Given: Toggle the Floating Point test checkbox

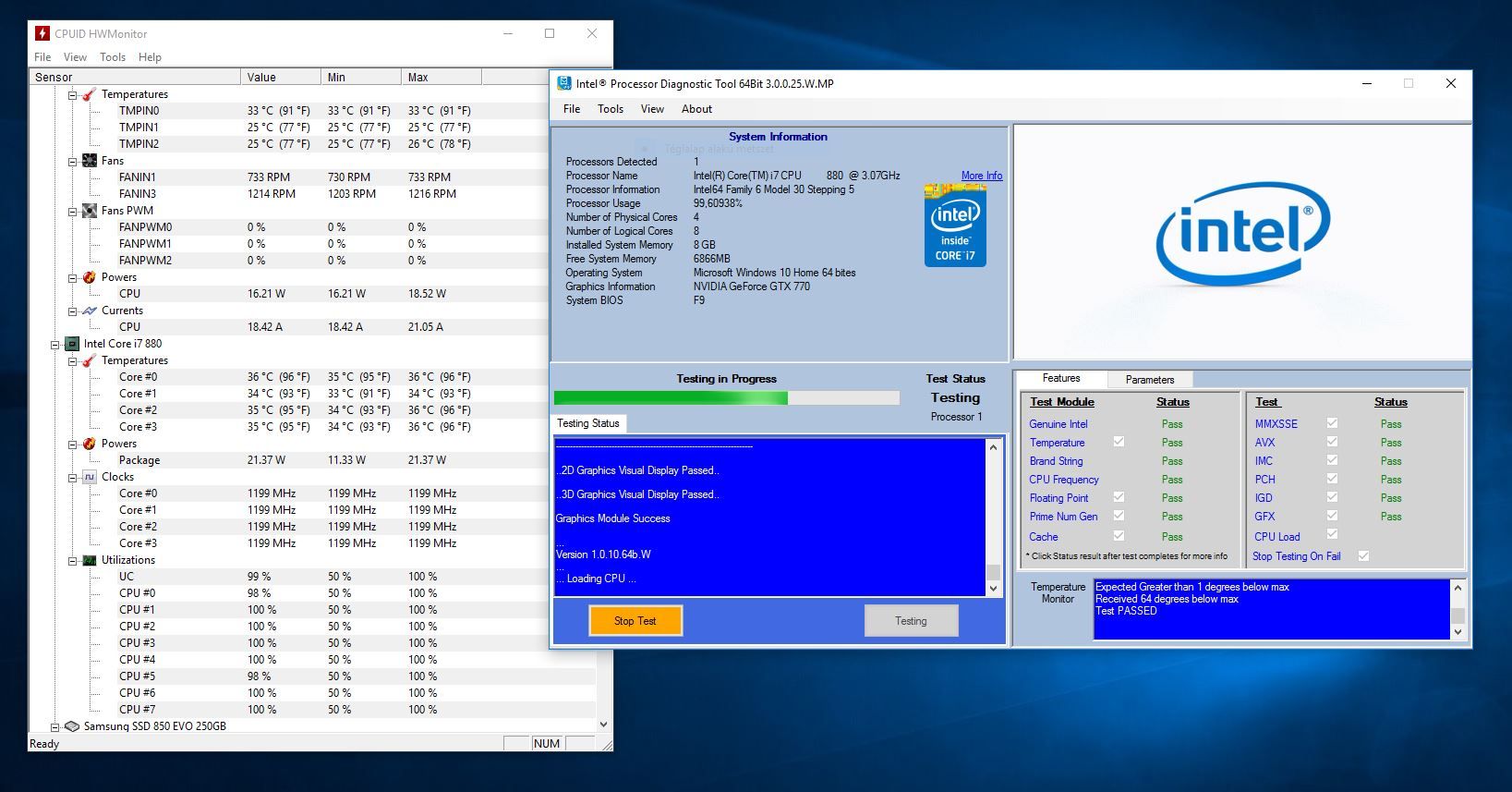Looking at the screenshot, I should point(1119,497).
